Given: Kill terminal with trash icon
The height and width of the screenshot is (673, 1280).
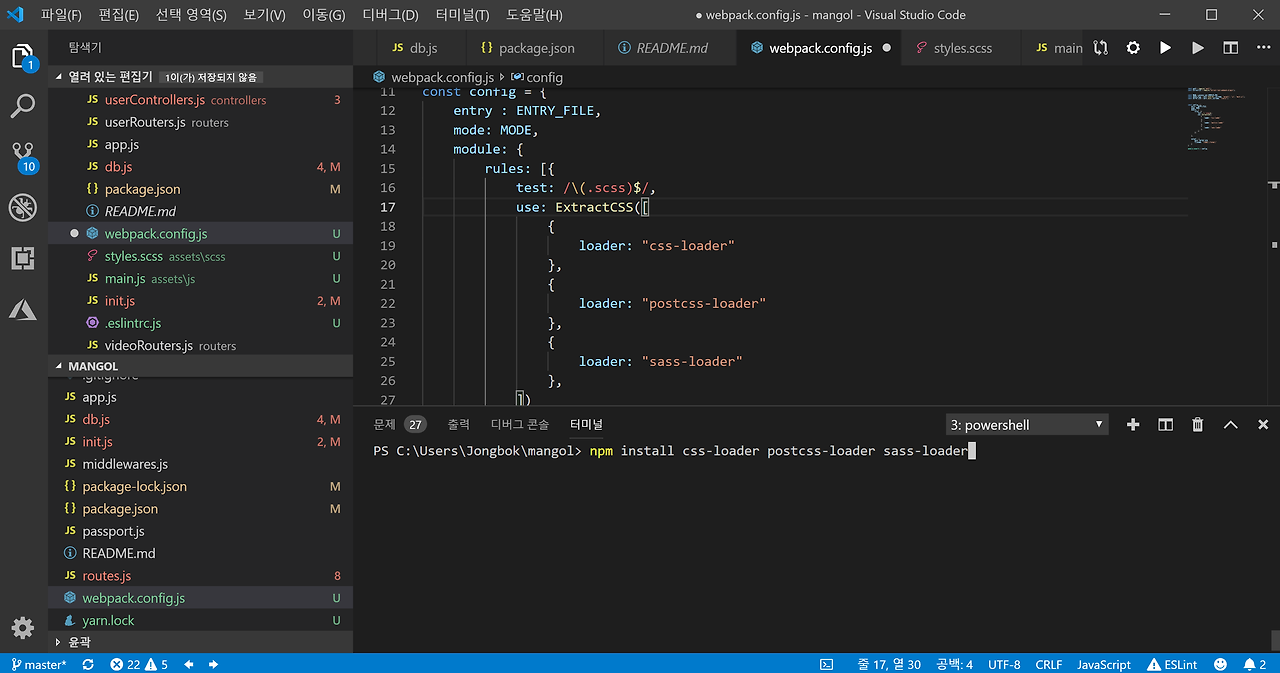Looking at the screenshot, I should [1197, 425].
